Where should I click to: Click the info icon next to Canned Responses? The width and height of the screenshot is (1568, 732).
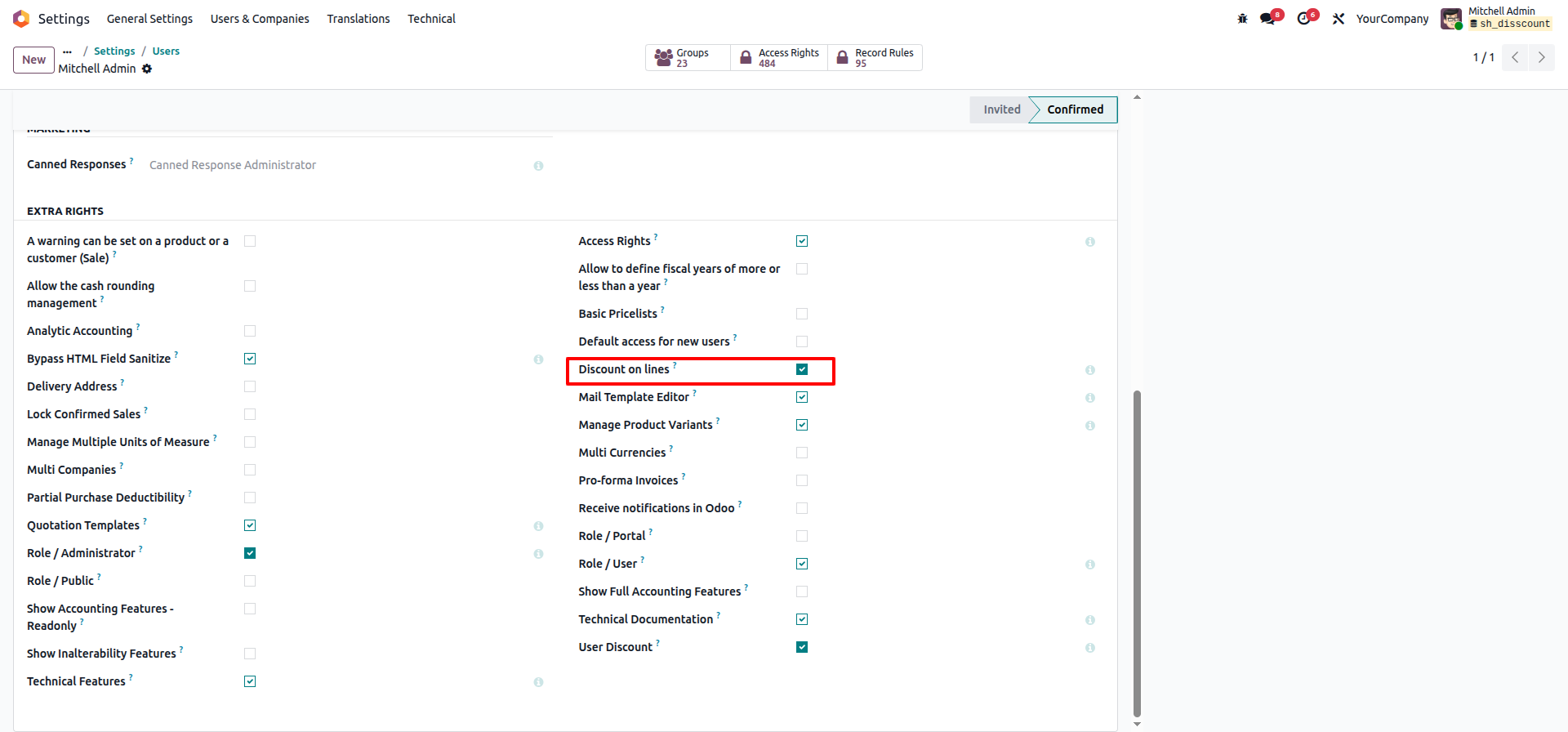tap(538, 166)
